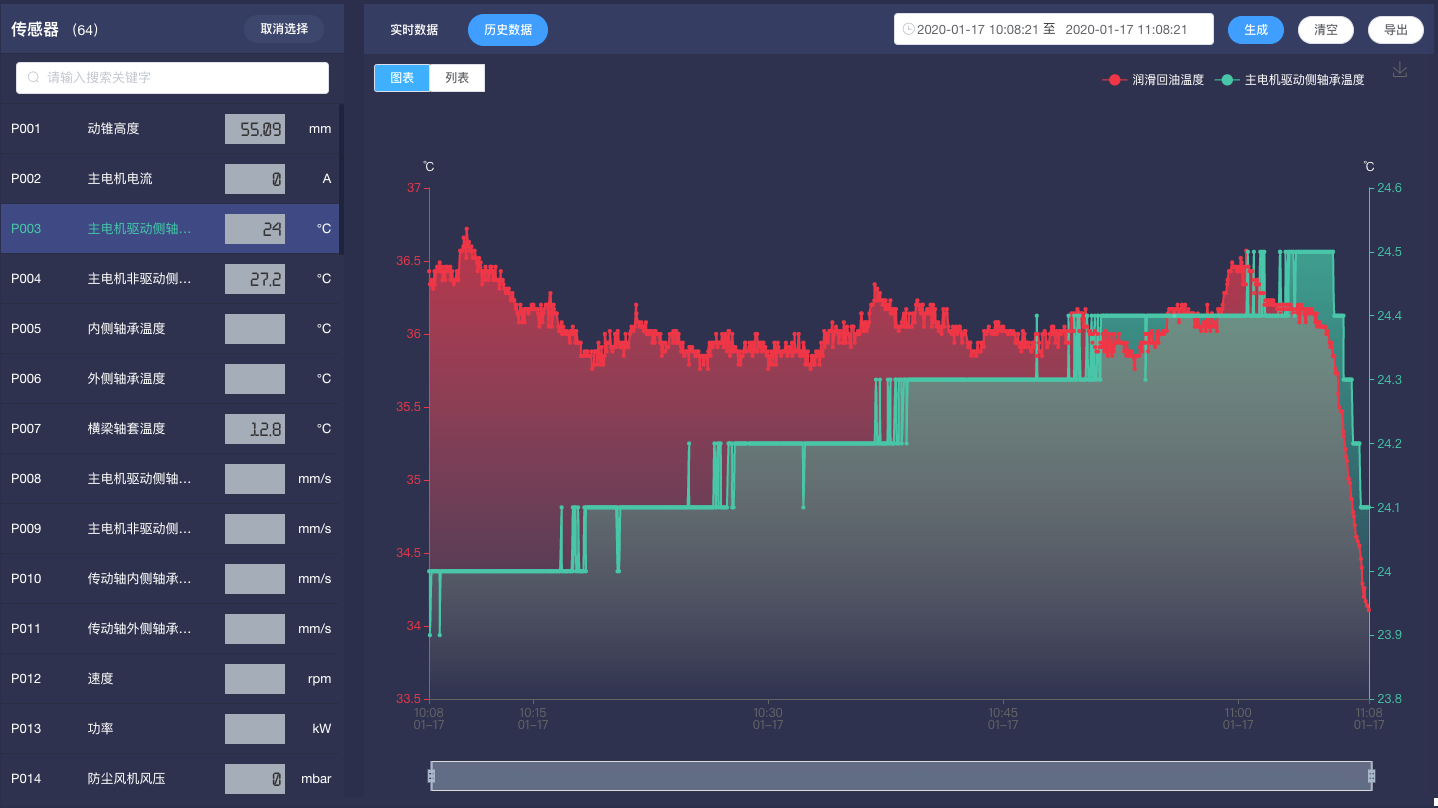This screenshot has width=1438, height=808.
Task: Click the search magnifier icon in sensor search
Action: click(x=34, y=78)
